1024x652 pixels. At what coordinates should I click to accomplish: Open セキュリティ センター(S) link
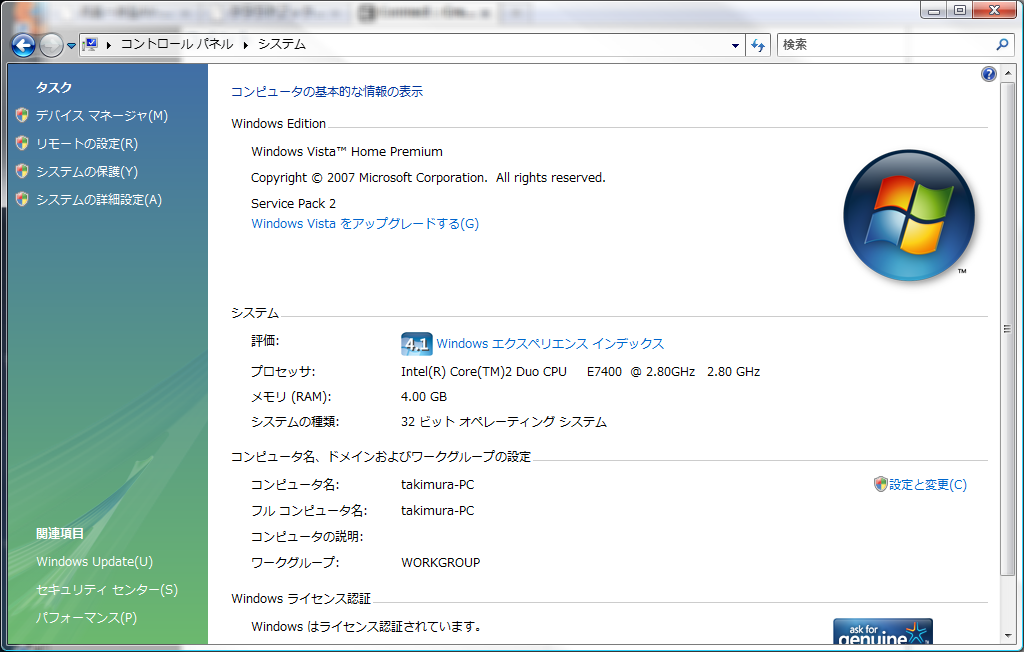coord(107,590)
